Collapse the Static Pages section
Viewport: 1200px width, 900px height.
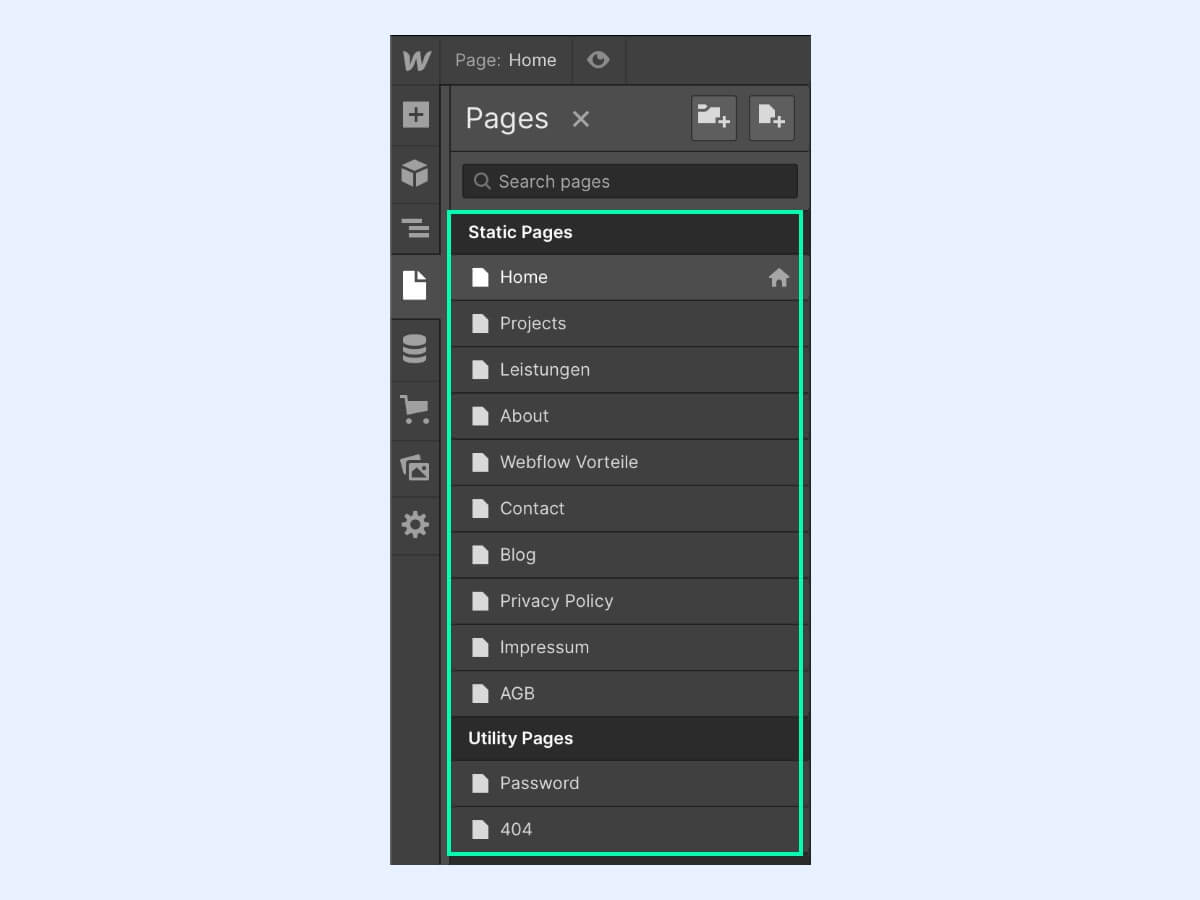point(520,232)
